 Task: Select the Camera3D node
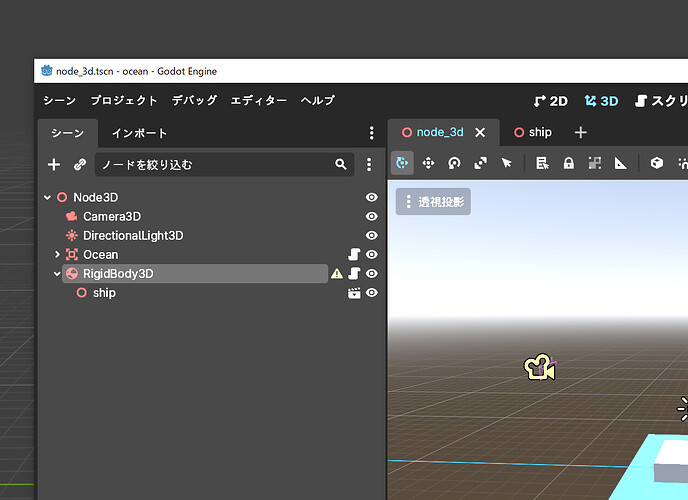(x=112, y=217)
